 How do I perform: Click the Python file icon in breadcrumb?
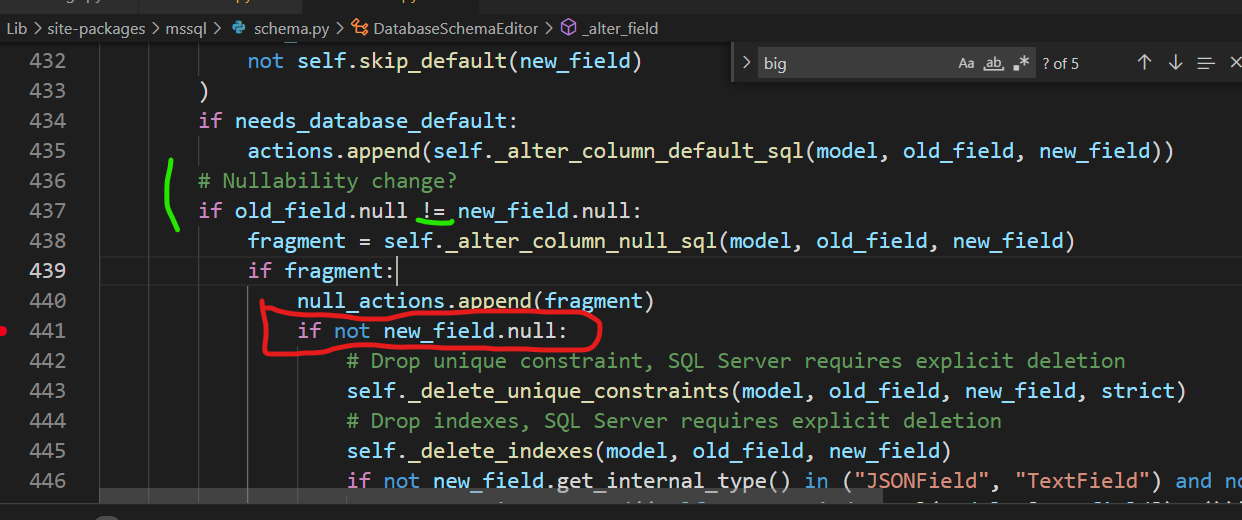coord(239,28)
